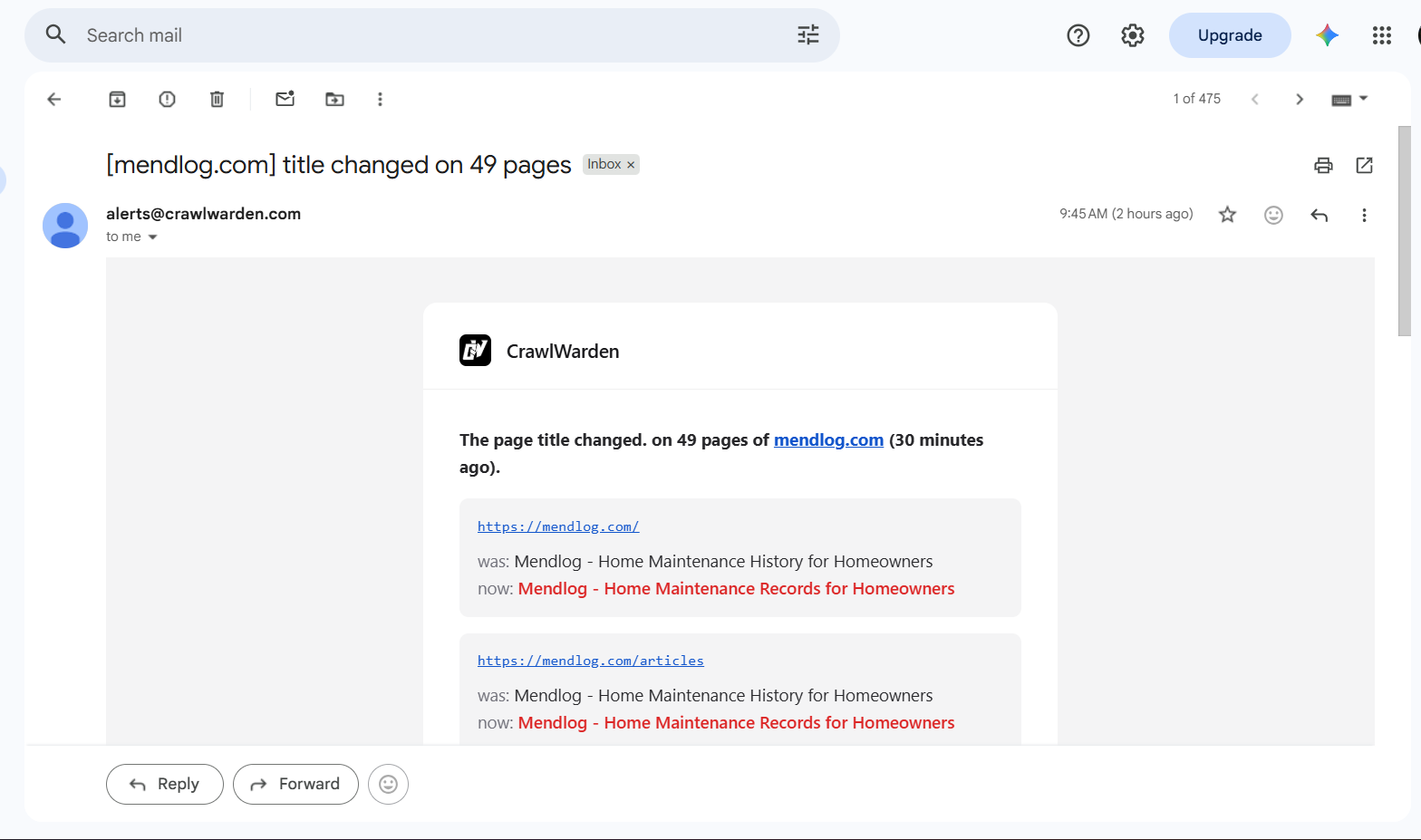Open emoji reaction button beside Forward
The width and height of the screenshot is (1421, 840).
[x=388, y=784]
